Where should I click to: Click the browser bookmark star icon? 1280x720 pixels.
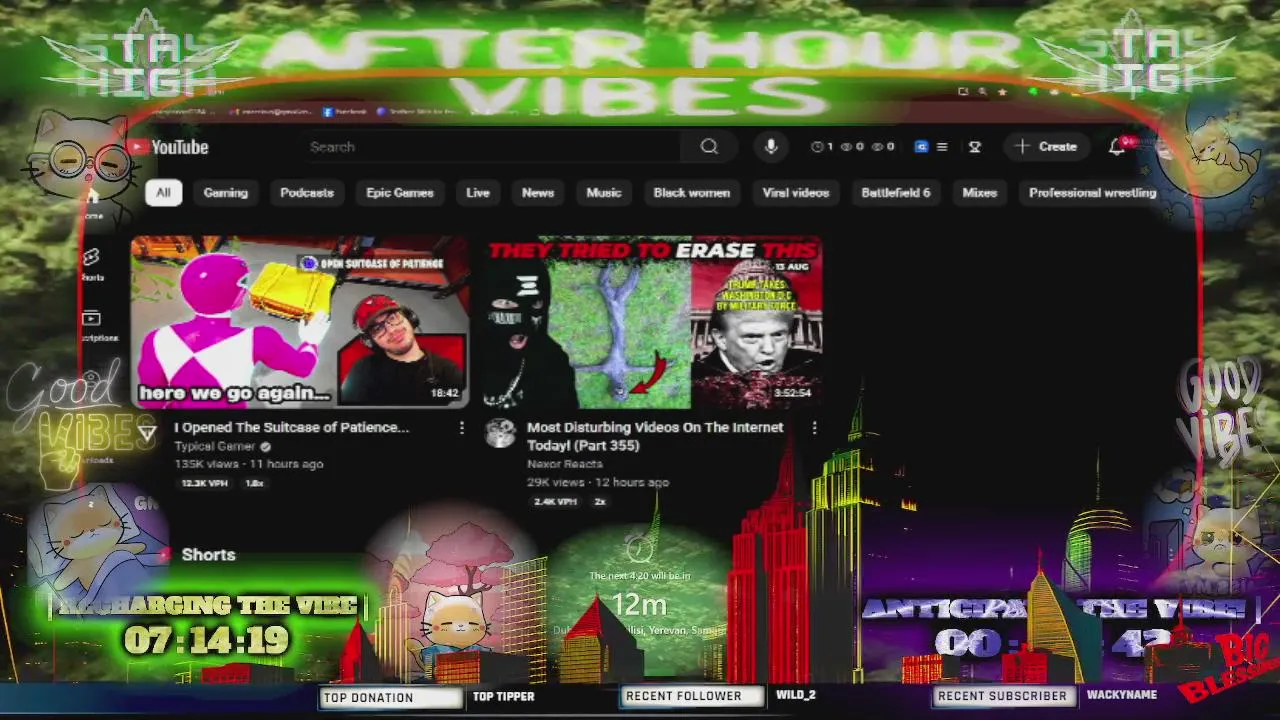click(1003, 92)
